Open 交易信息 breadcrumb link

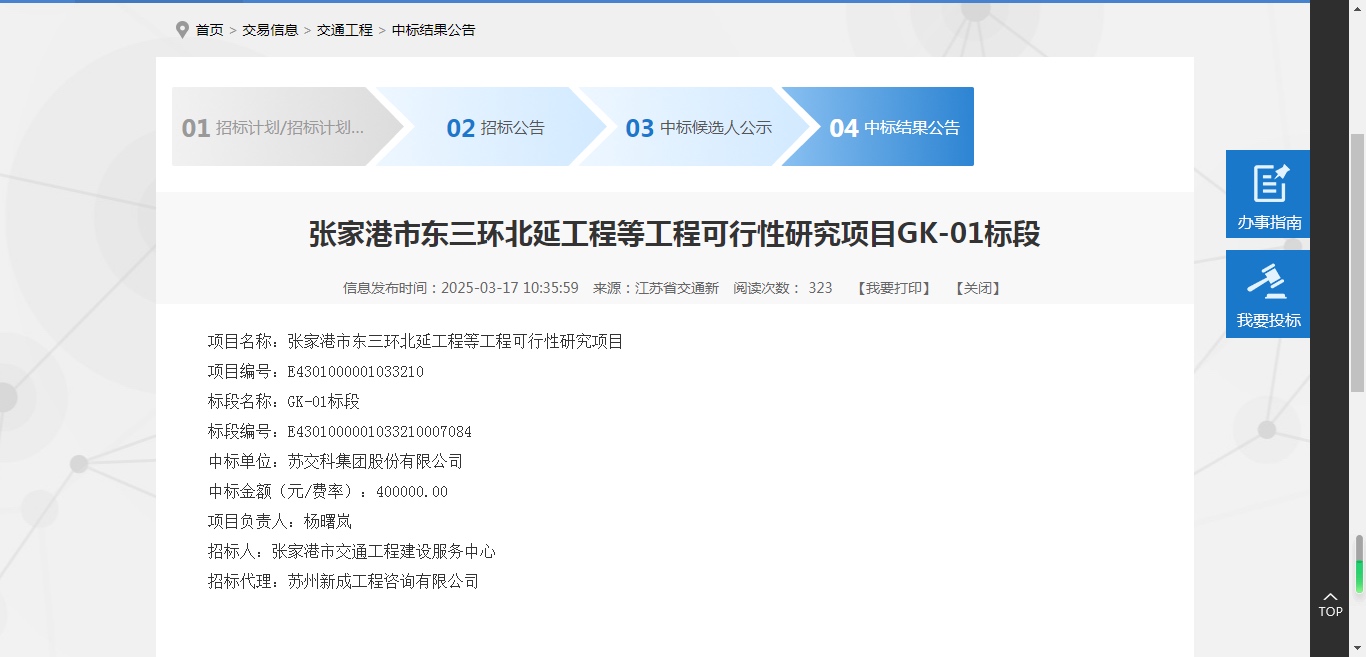(x=270, y=30)
